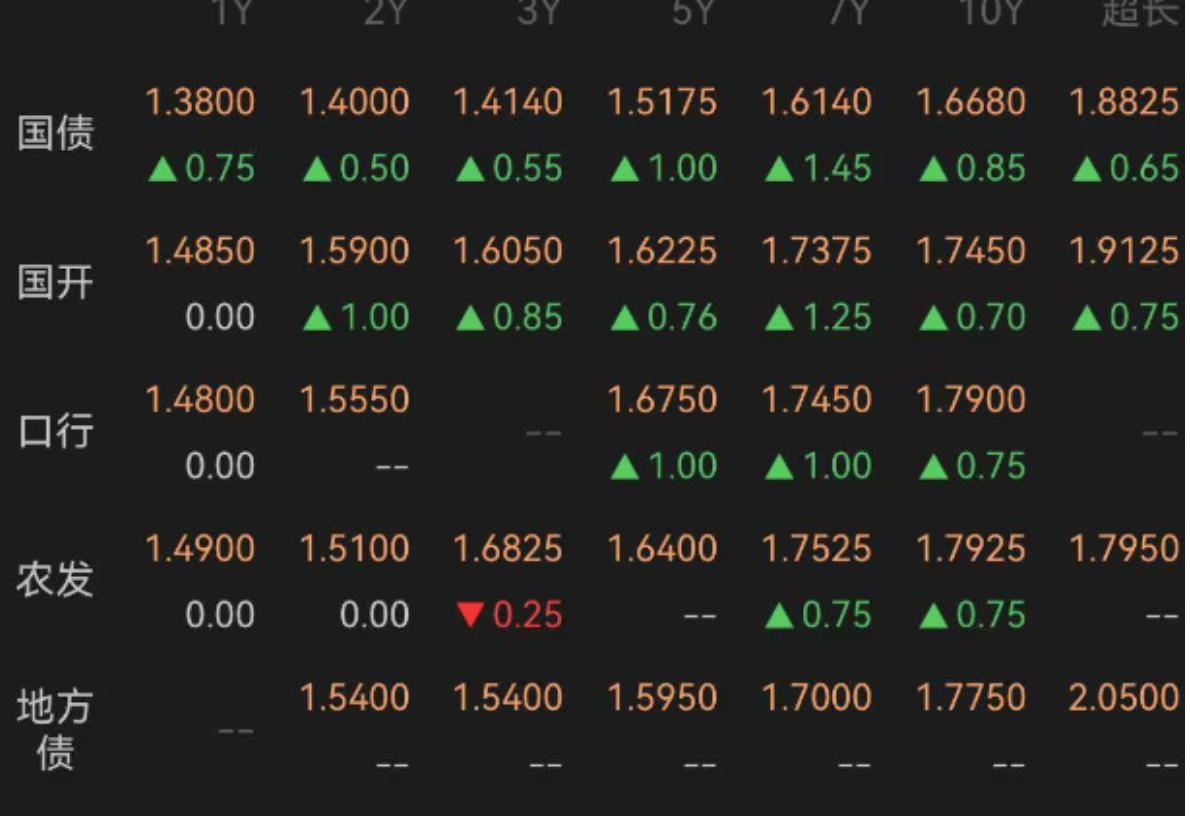Click the up arrow beside 口行 10Y change 0.75

tap(933, 465)
